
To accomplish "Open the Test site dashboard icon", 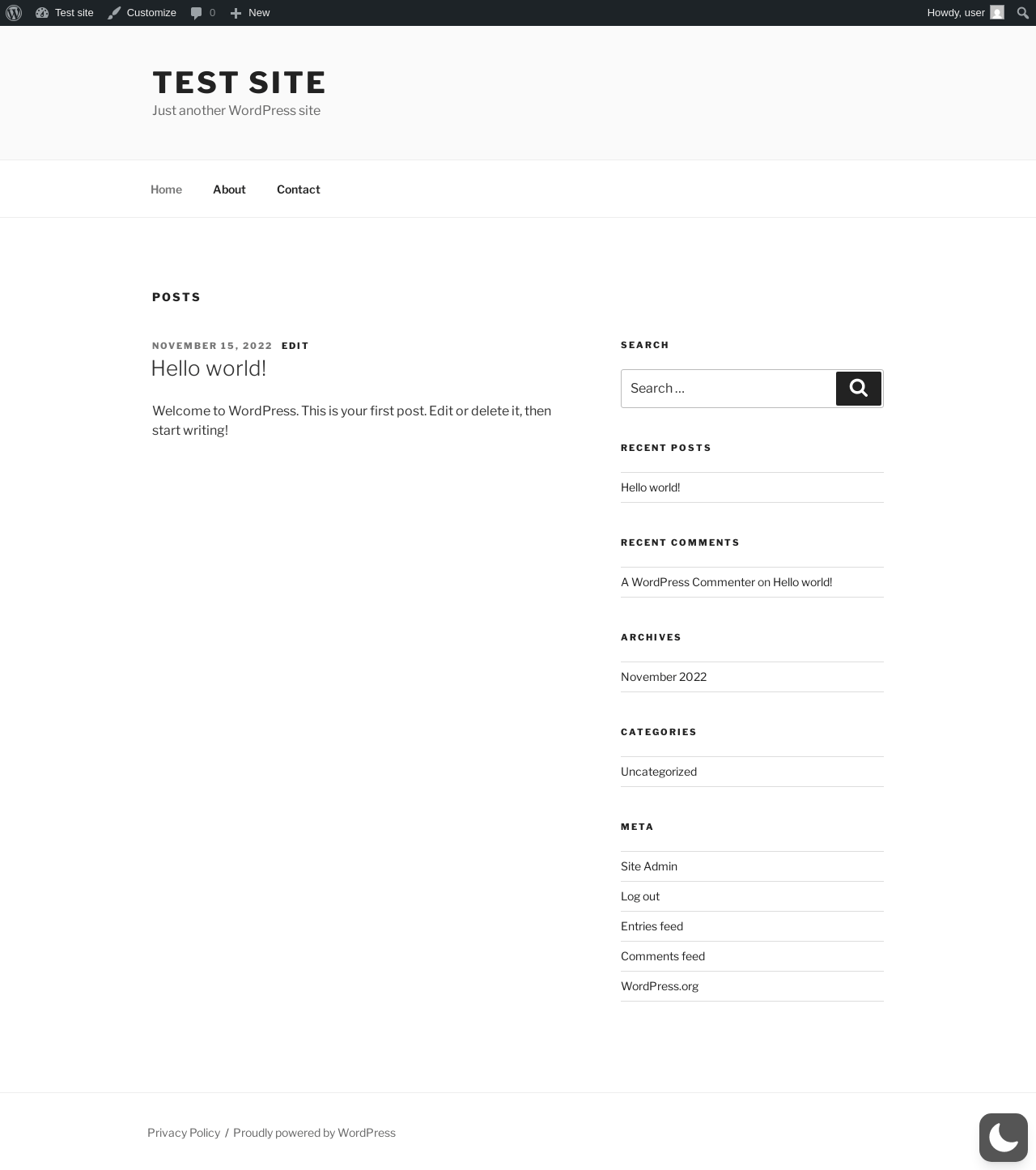I will point(42,13).
